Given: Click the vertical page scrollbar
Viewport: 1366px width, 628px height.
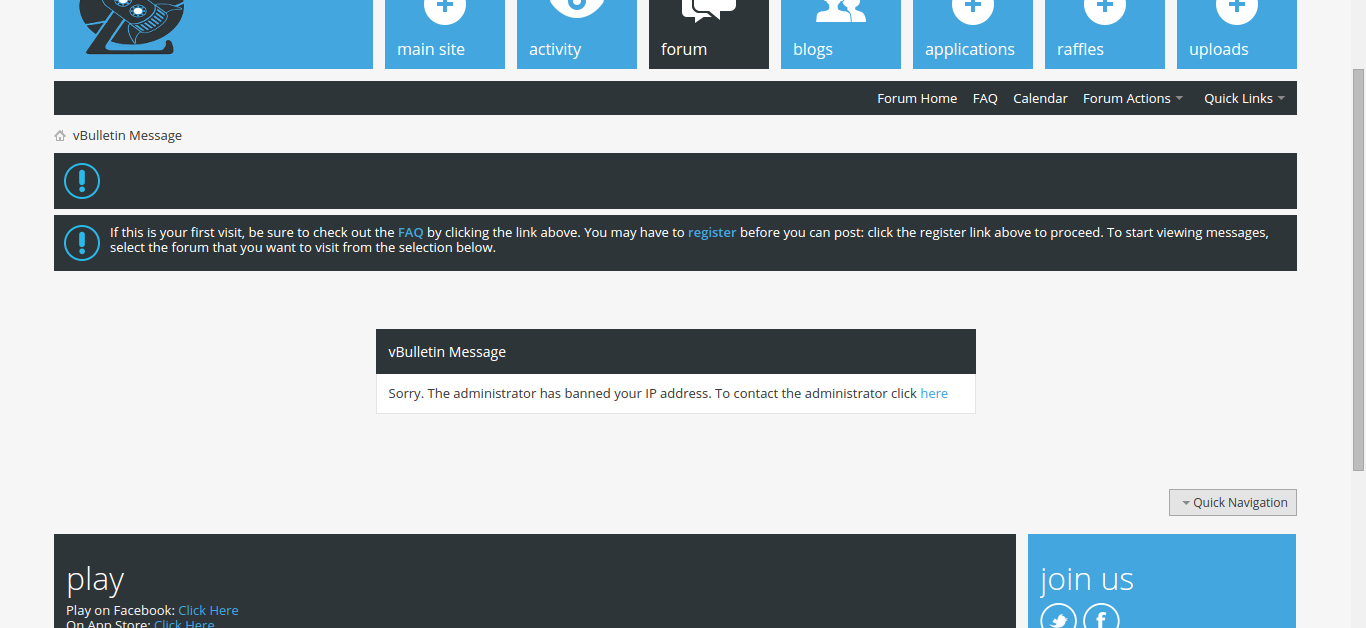Looking at the screenshot, I should coord(1358,270).
